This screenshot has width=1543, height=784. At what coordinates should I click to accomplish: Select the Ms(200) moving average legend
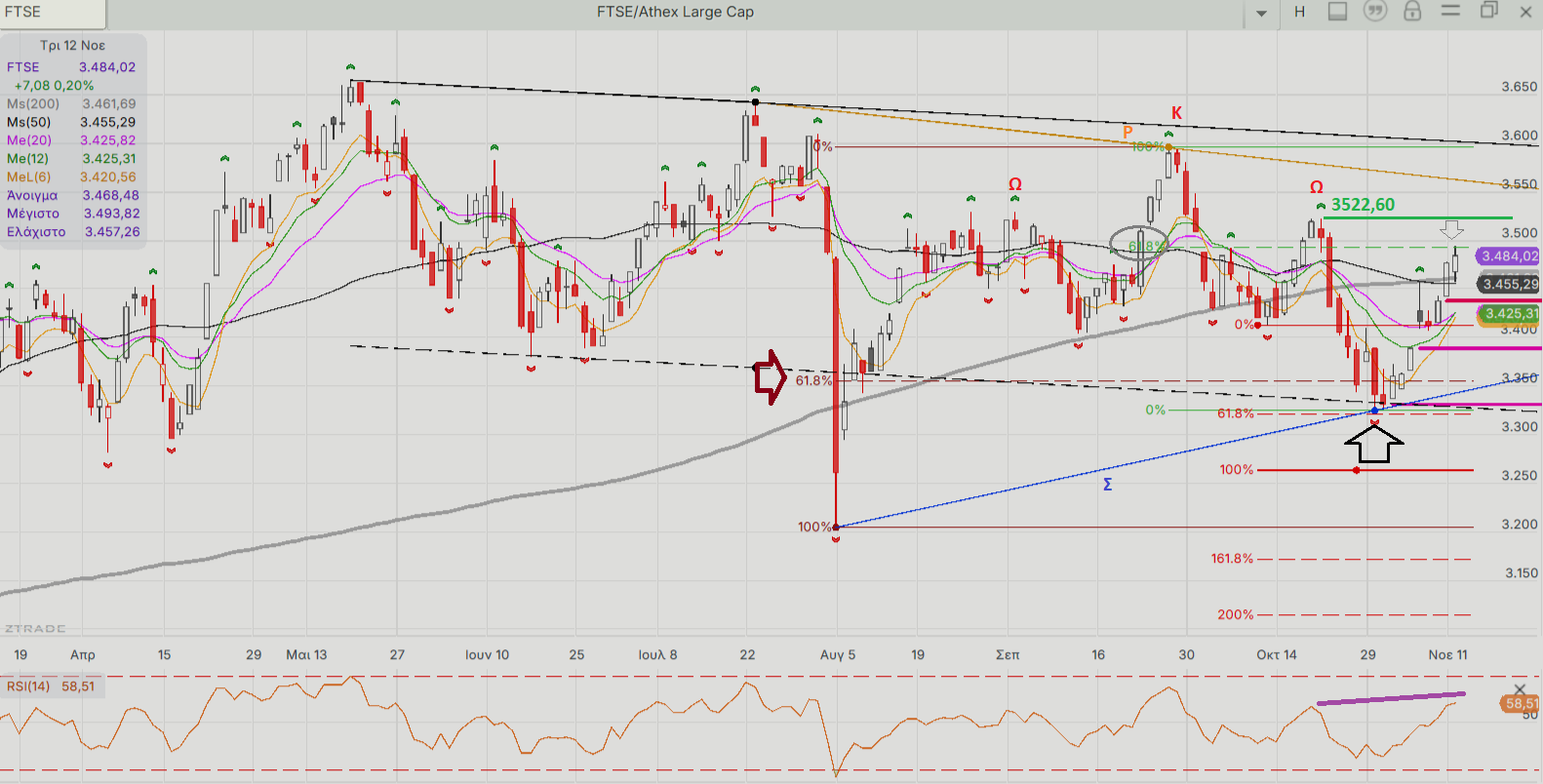point(71,103)
